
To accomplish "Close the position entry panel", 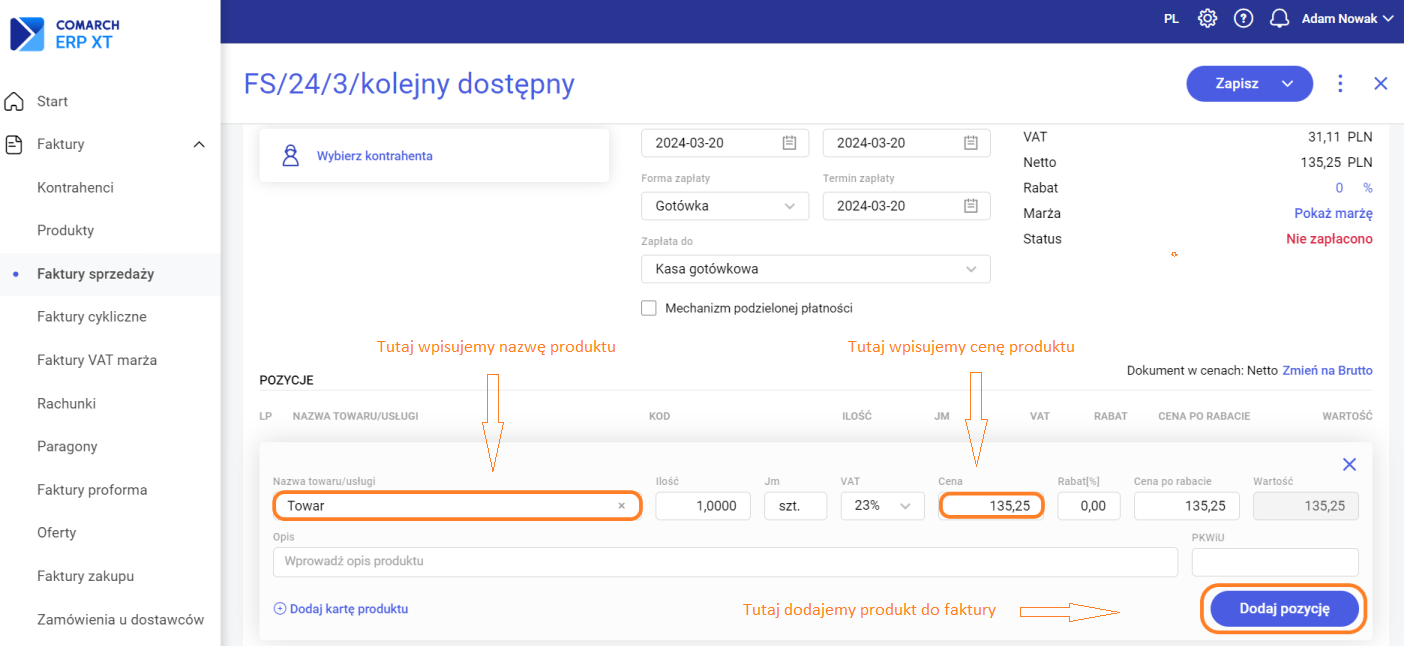I will pyautogui.click(x=1349, y=464).
